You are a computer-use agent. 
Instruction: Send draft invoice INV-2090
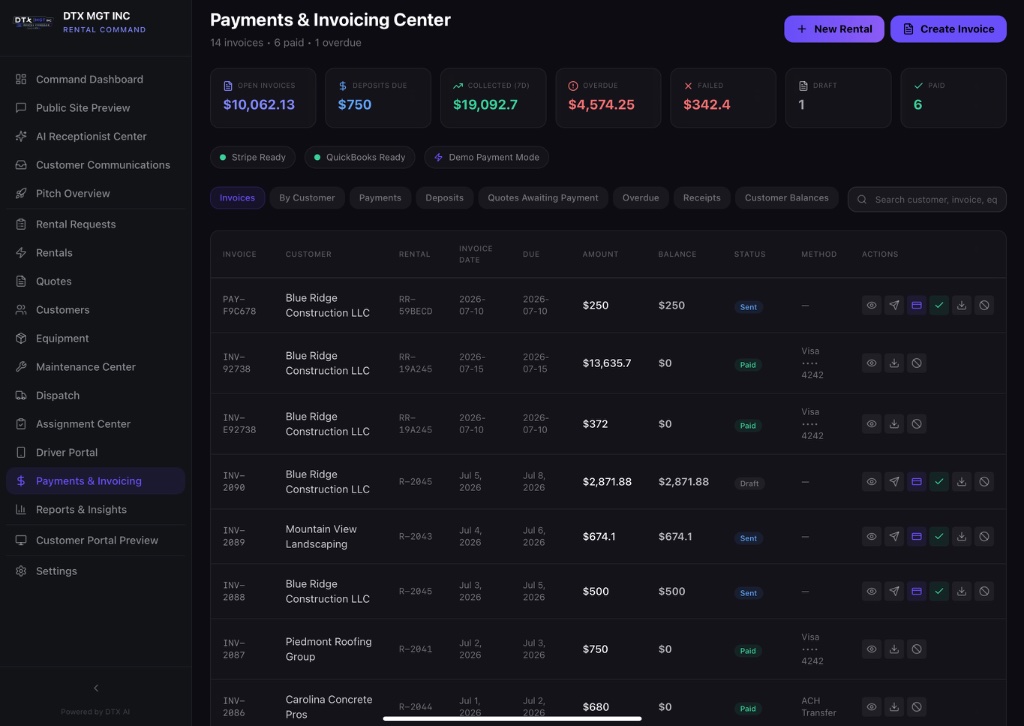[894, 482]
